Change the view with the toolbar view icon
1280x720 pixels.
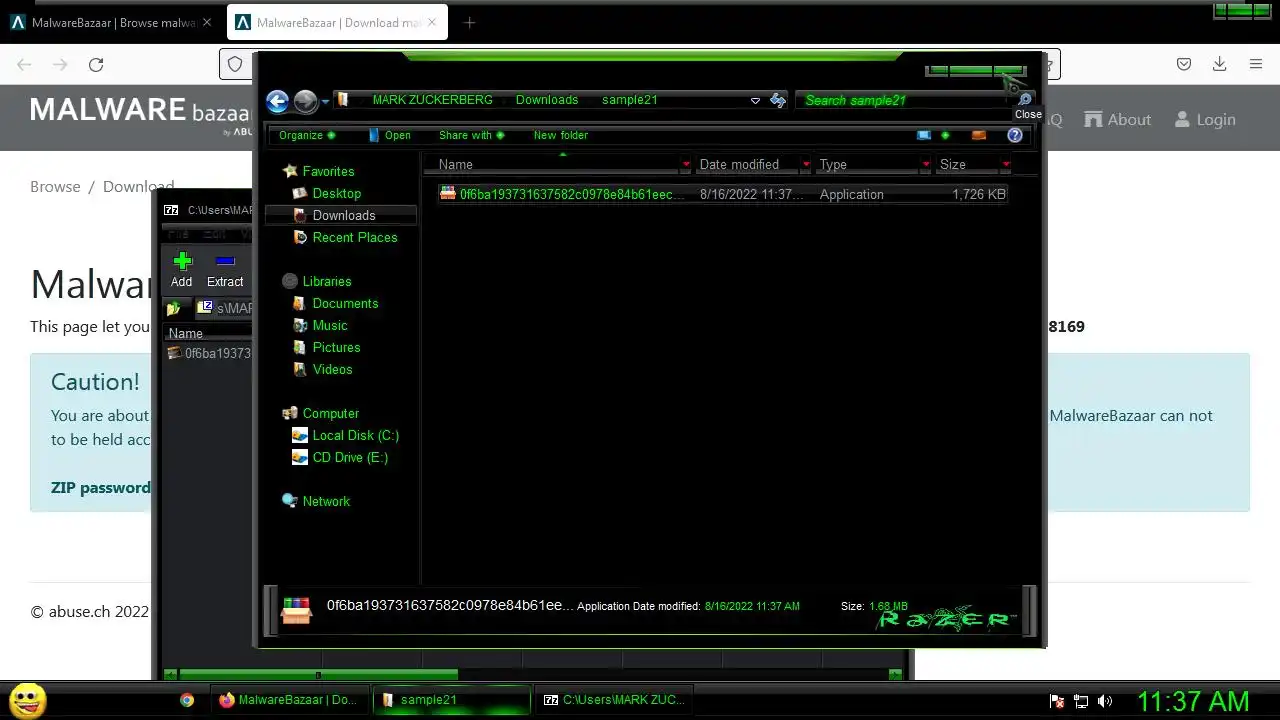click(924, 135)
